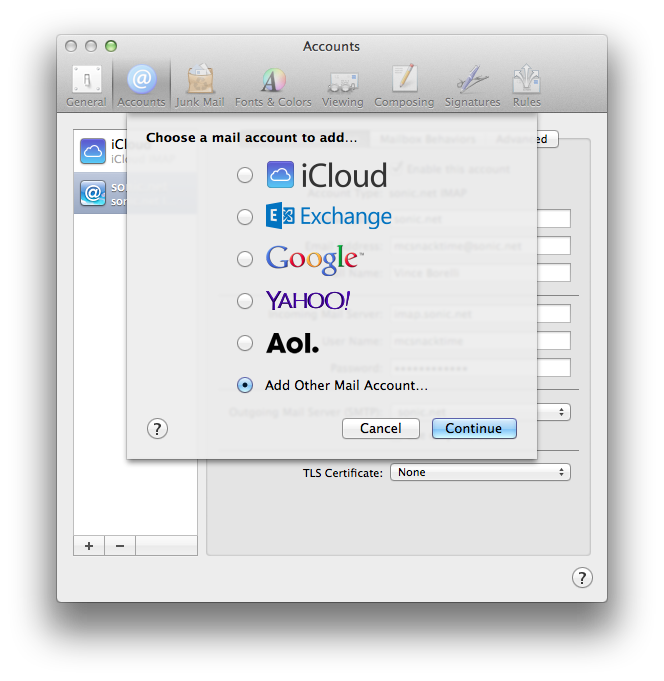664x681 pixels.
Task: Click the Continue button
Action: pos(474,429)
